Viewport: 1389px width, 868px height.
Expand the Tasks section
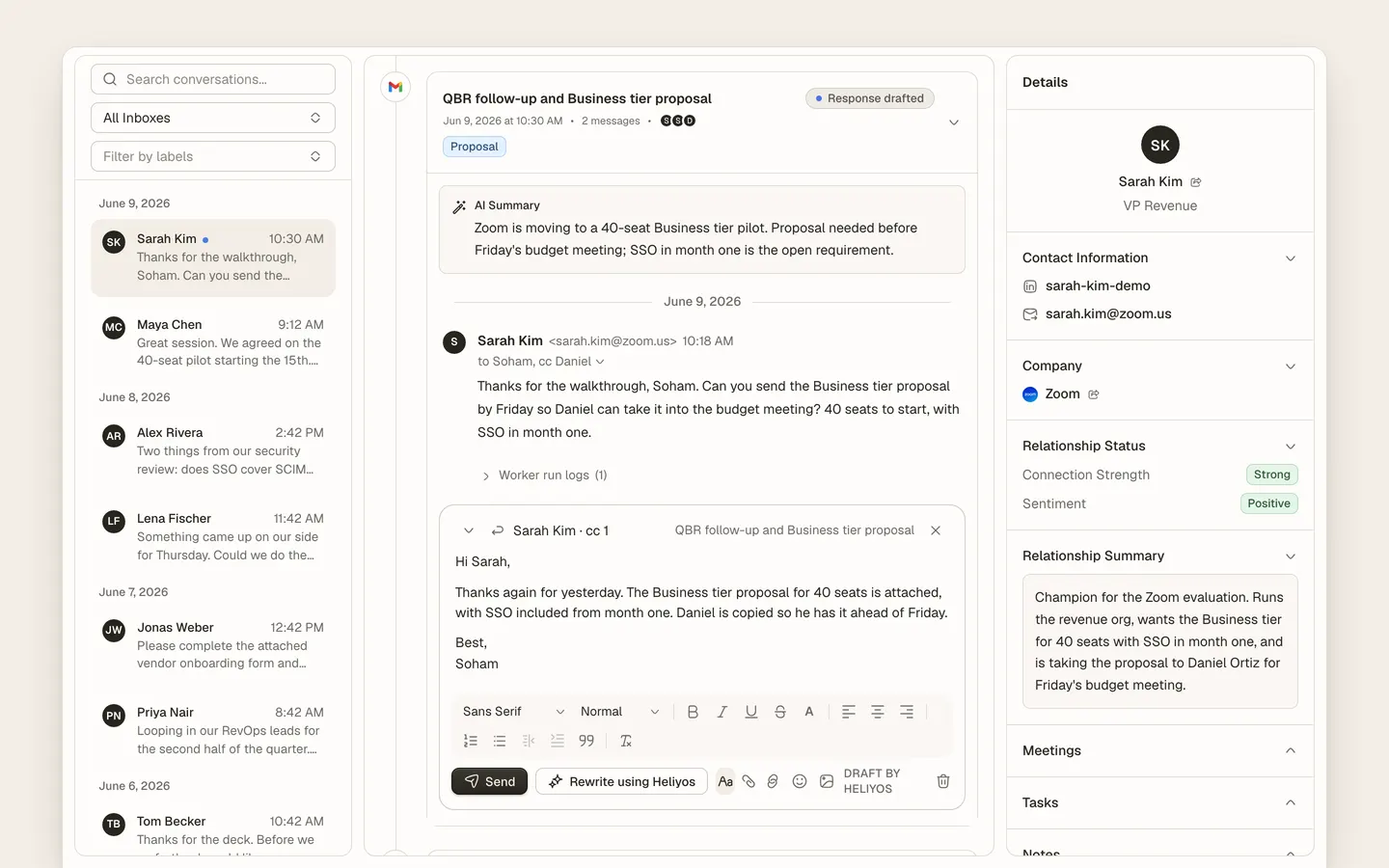1291,803
